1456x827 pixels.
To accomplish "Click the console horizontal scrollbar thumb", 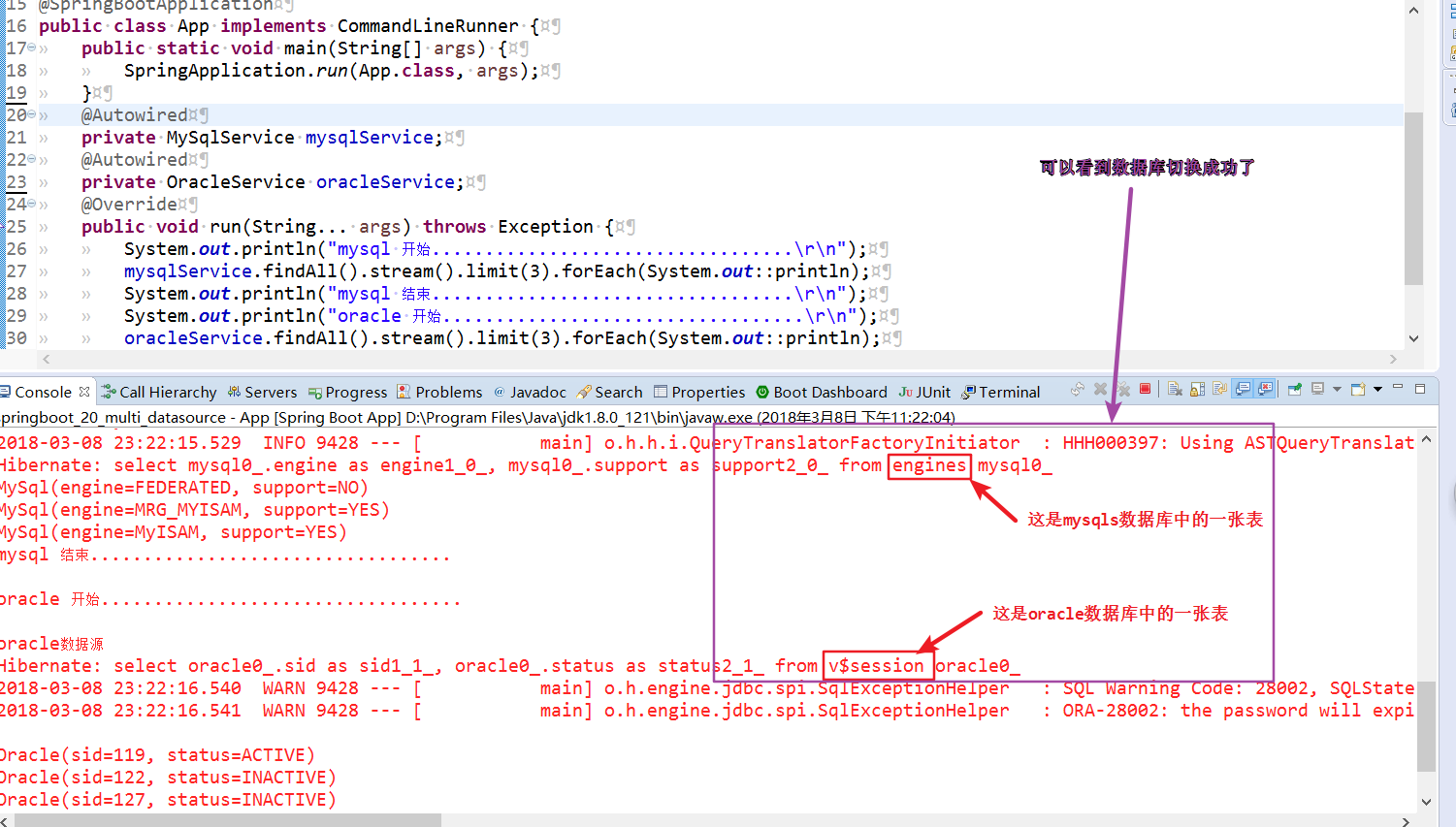I will 228,820.
